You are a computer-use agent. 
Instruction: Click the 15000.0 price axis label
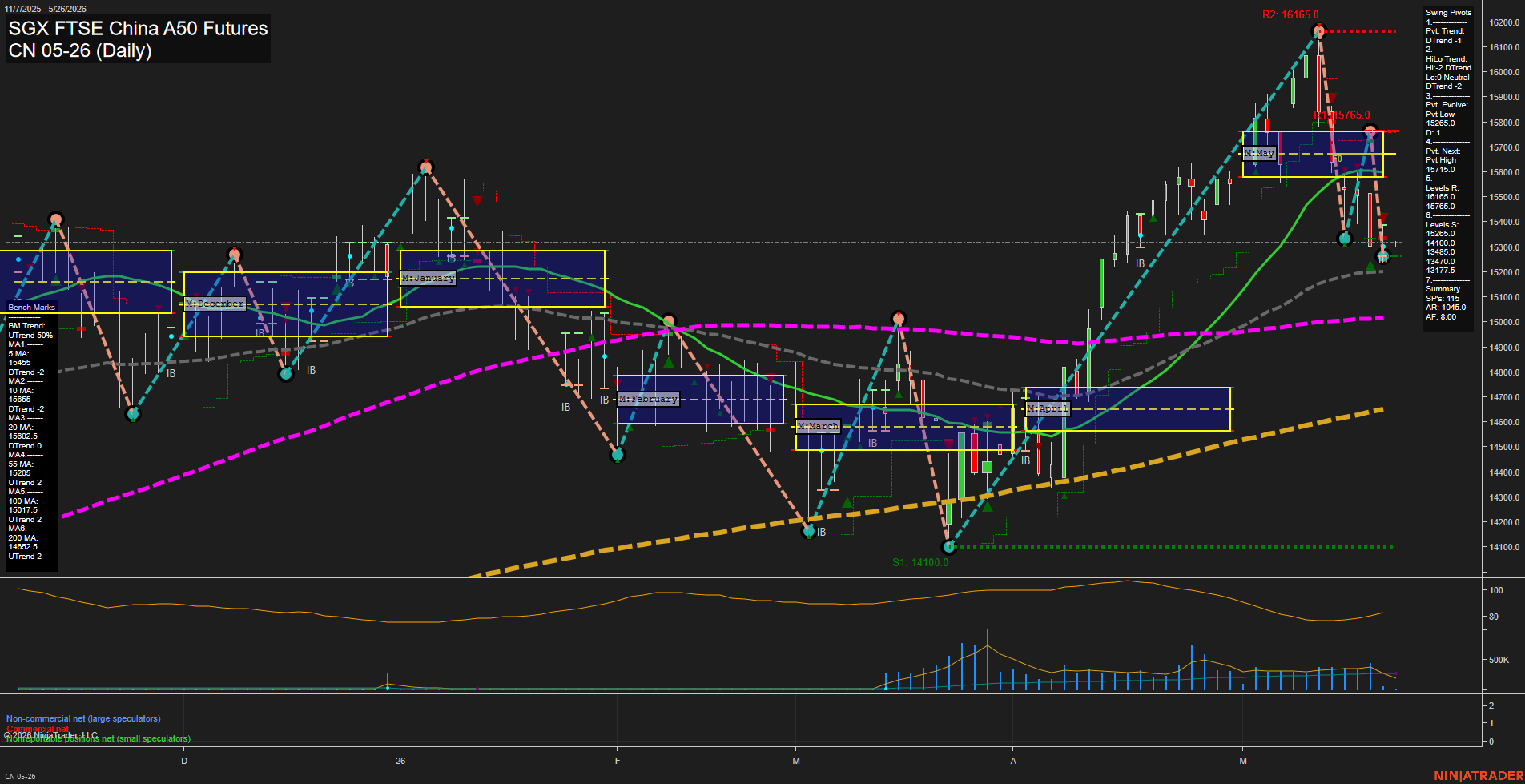[1504, 323]
